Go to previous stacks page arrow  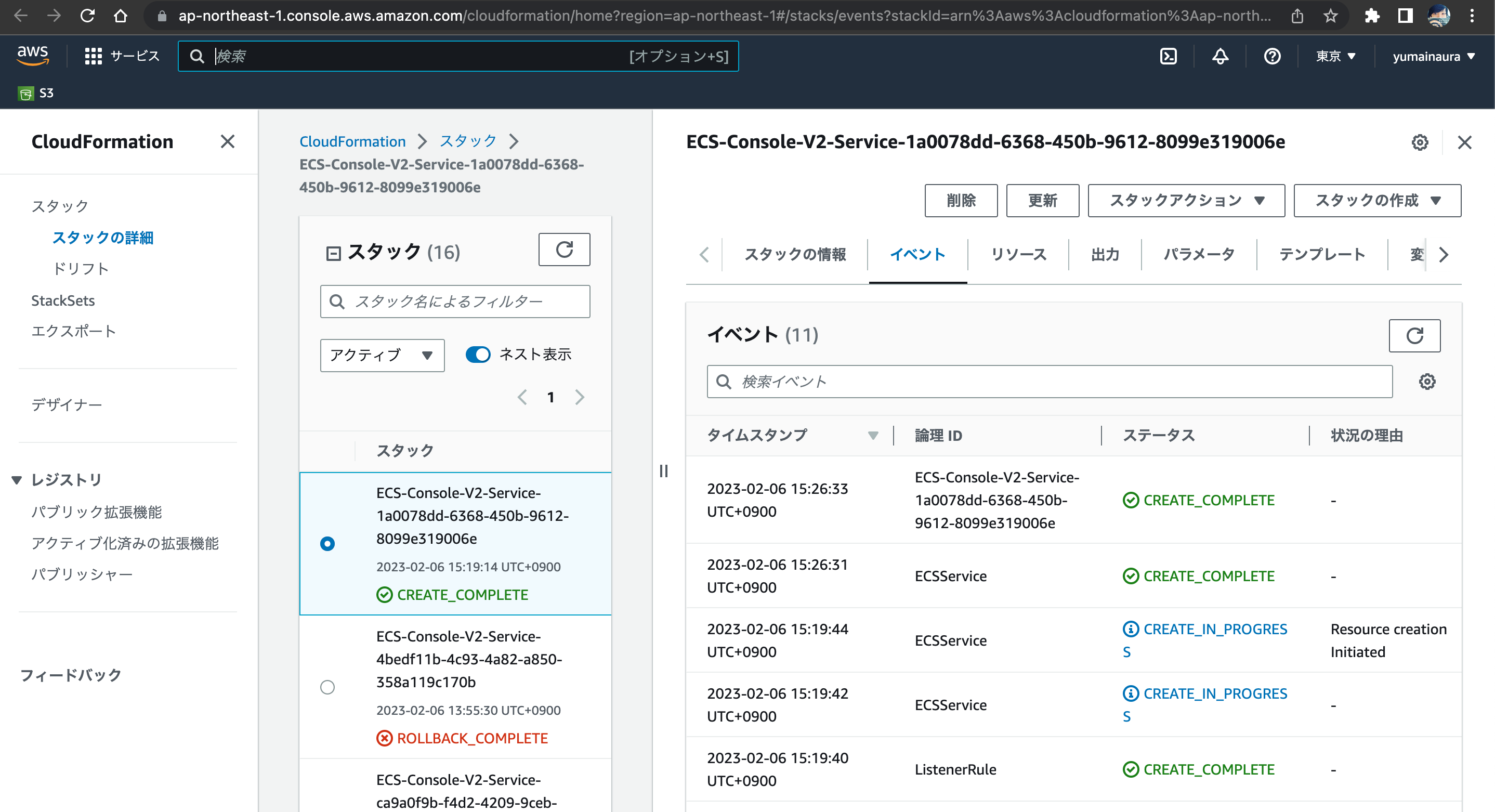(522, 397)
